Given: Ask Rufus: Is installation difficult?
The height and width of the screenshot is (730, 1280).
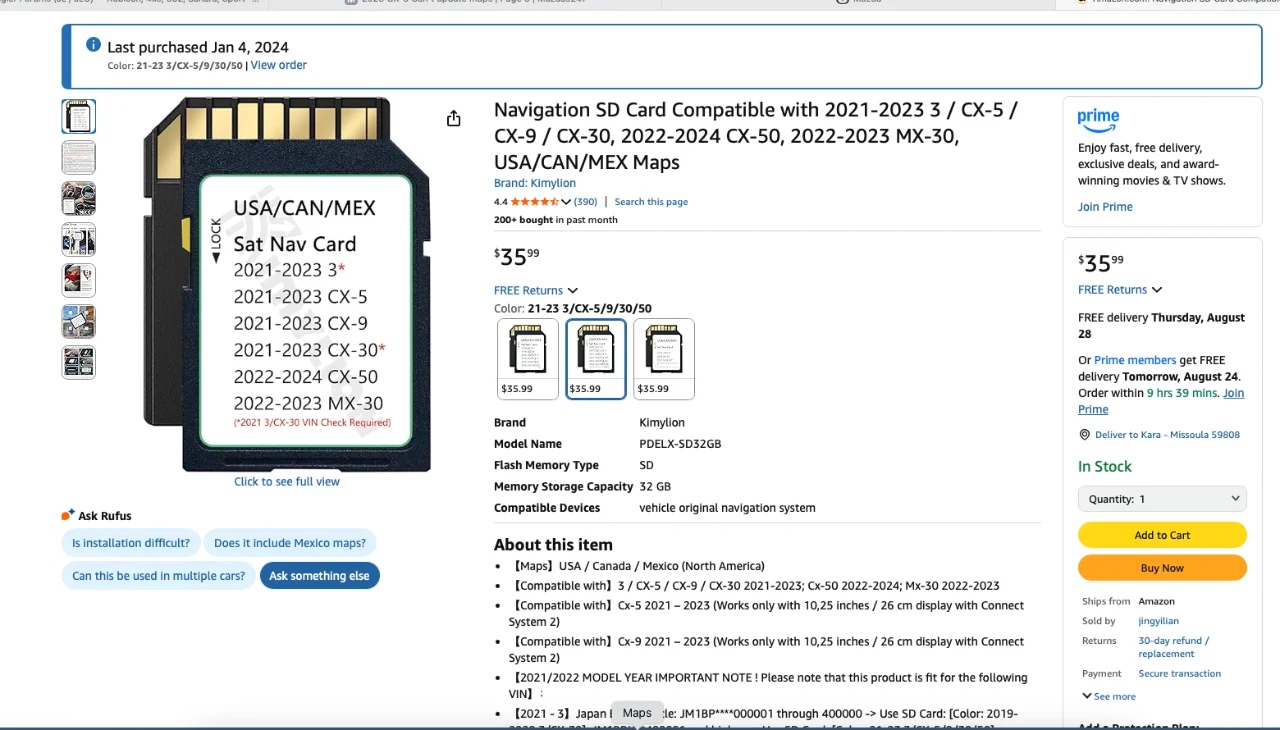Looking at the screenshot, I should (x=131, y=543).
